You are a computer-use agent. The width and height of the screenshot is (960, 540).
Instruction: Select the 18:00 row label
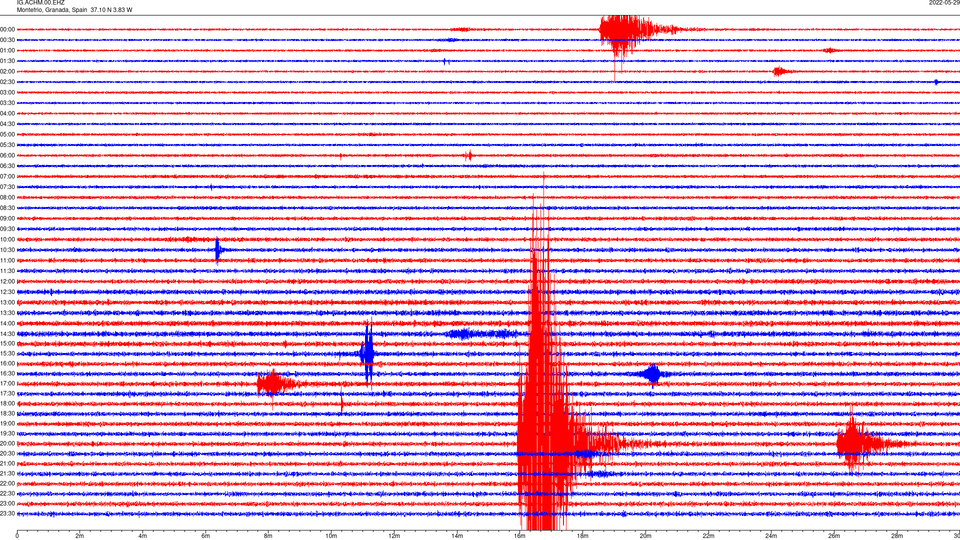pos(7,403)
